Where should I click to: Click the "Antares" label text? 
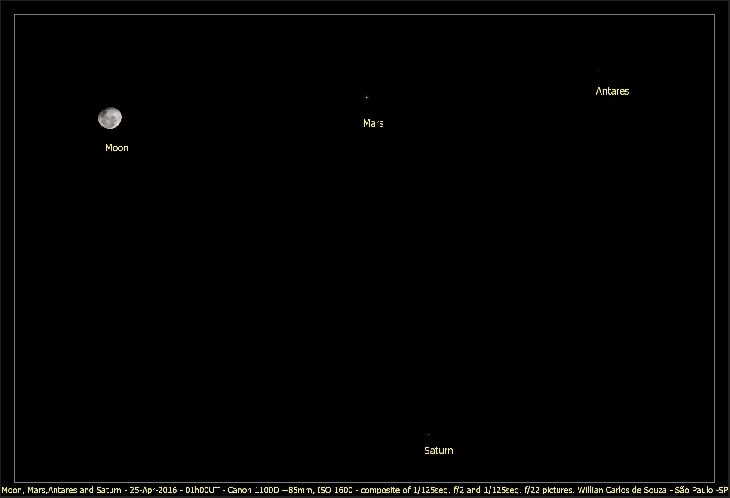[x=612, y=91]
